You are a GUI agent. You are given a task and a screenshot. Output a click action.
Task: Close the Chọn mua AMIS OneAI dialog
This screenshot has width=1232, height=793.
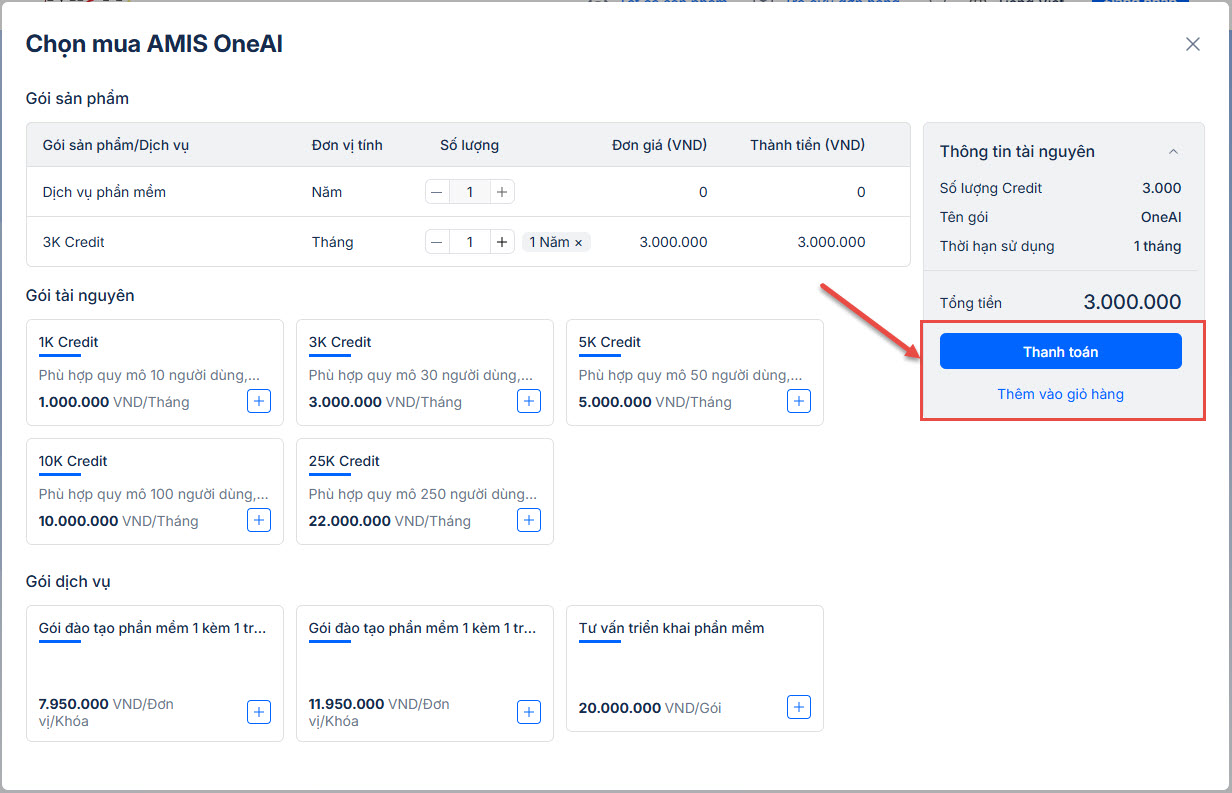(x=1192, y=44)
